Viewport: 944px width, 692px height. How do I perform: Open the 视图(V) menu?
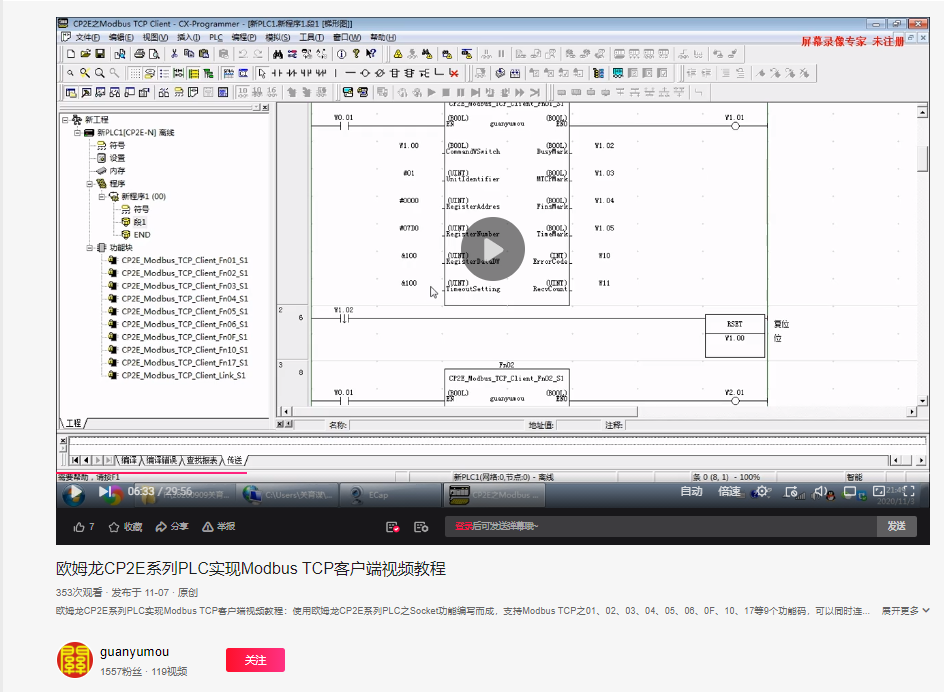155,37
